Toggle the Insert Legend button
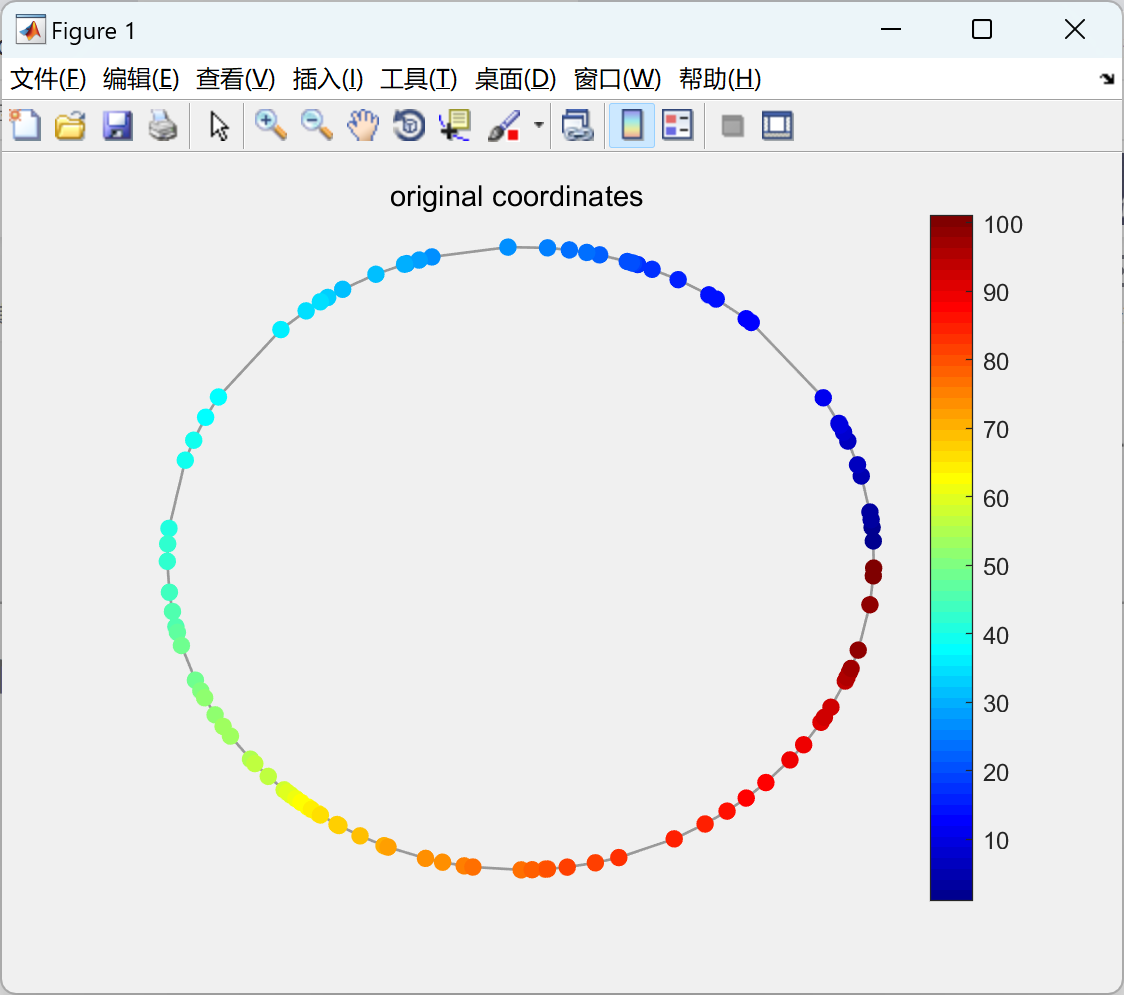The height and width of the screenshot is (995, 1124). pyautogui.click(x=677, y=125)
